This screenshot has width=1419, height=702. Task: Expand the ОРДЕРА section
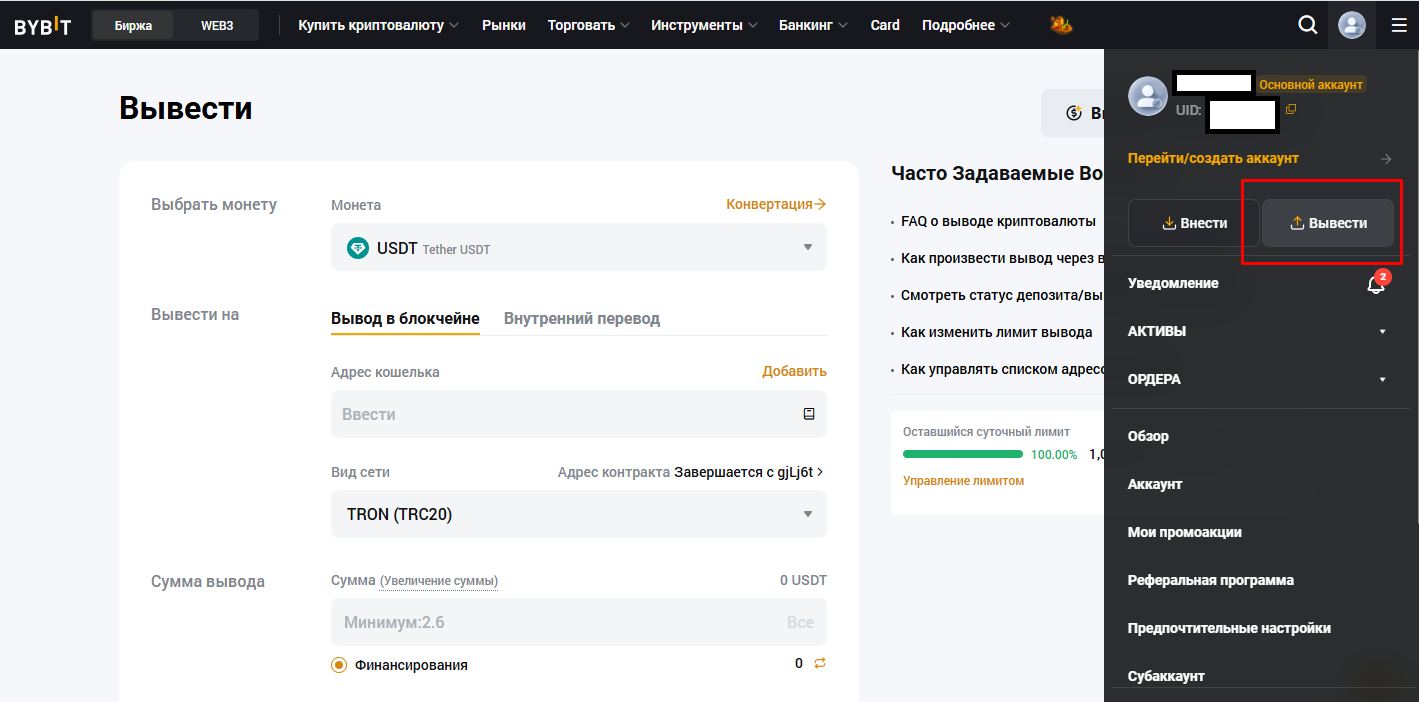click(1257, 379)
